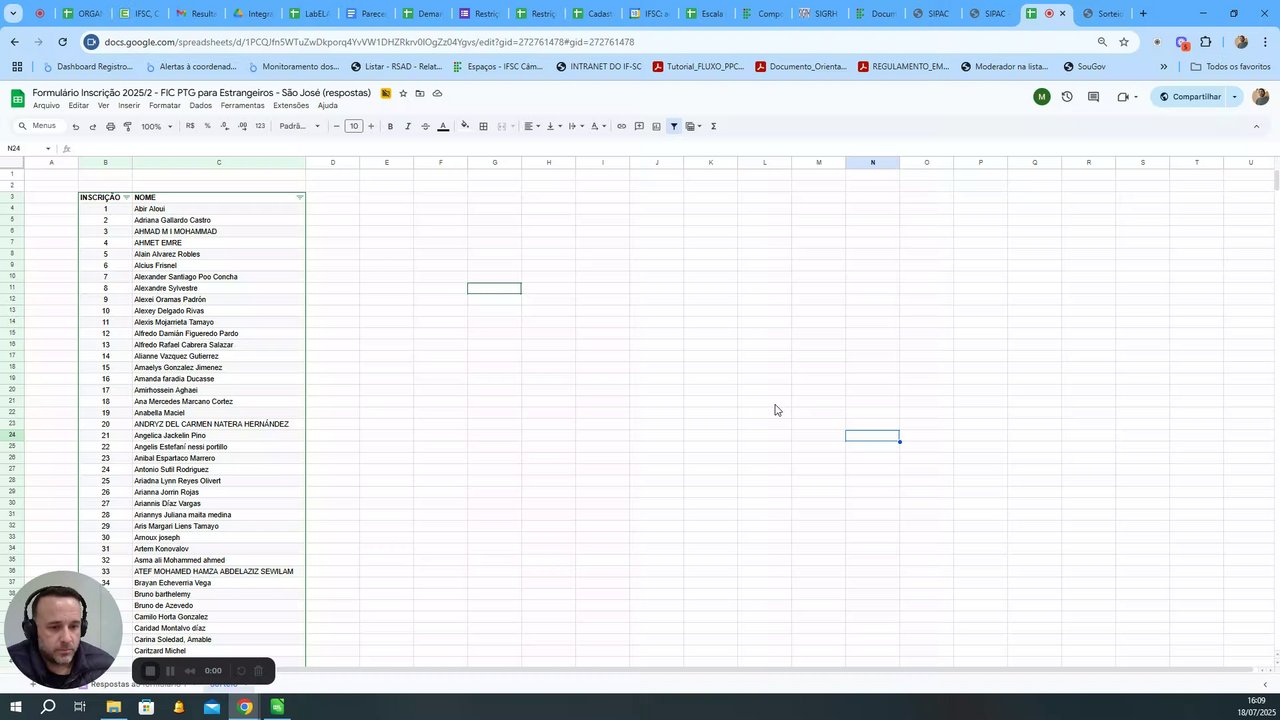
Task: Open the Formatar menu
Action: click(165, 105)
